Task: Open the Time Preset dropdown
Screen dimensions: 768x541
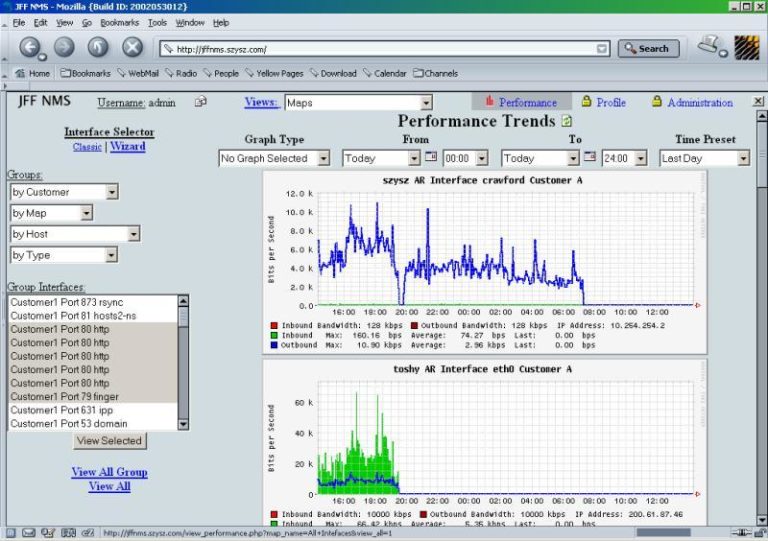Action: pyautogui.click(x=742, y=158)
